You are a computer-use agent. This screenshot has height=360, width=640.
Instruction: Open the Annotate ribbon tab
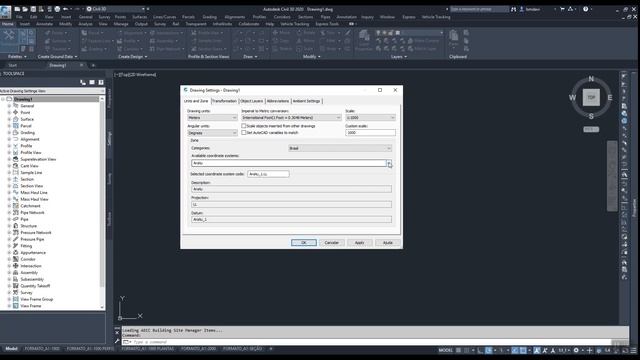coord(44,24)
